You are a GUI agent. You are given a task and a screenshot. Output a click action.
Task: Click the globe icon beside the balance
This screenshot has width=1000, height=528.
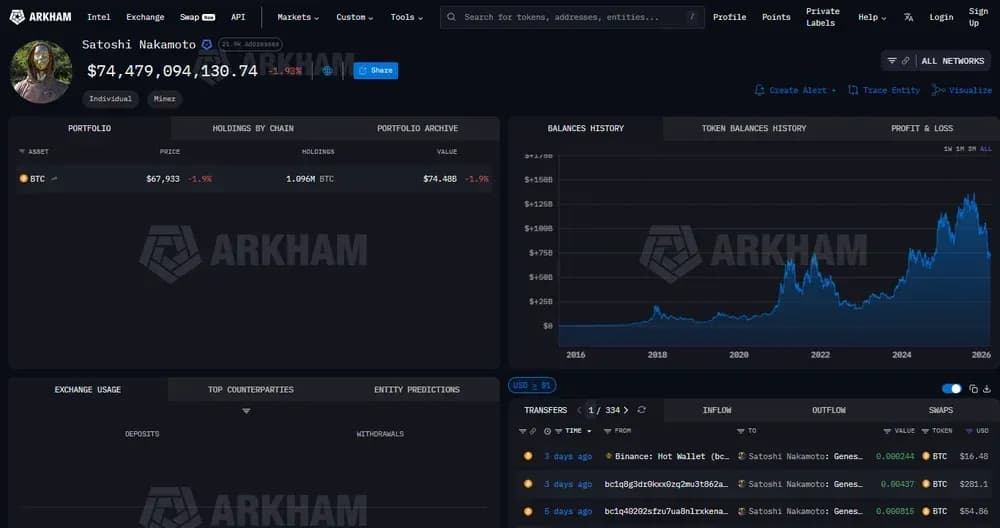(x=327, y=71)
